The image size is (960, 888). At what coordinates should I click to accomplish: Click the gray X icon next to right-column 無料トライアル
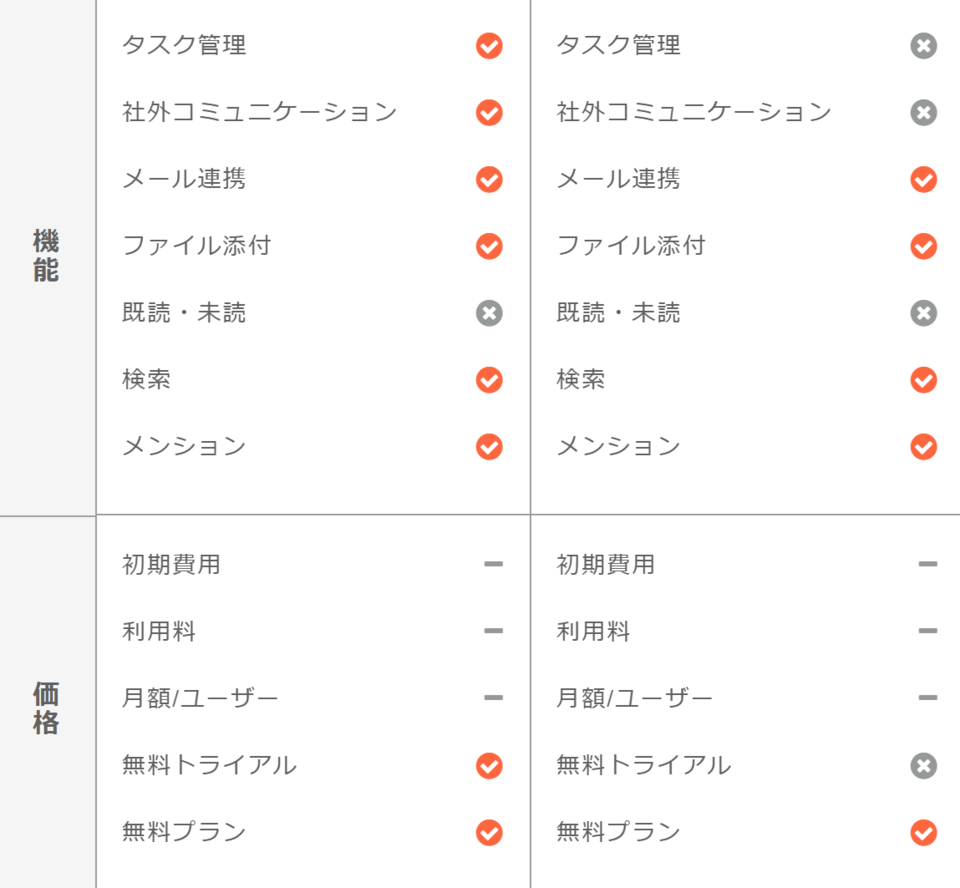923,766
